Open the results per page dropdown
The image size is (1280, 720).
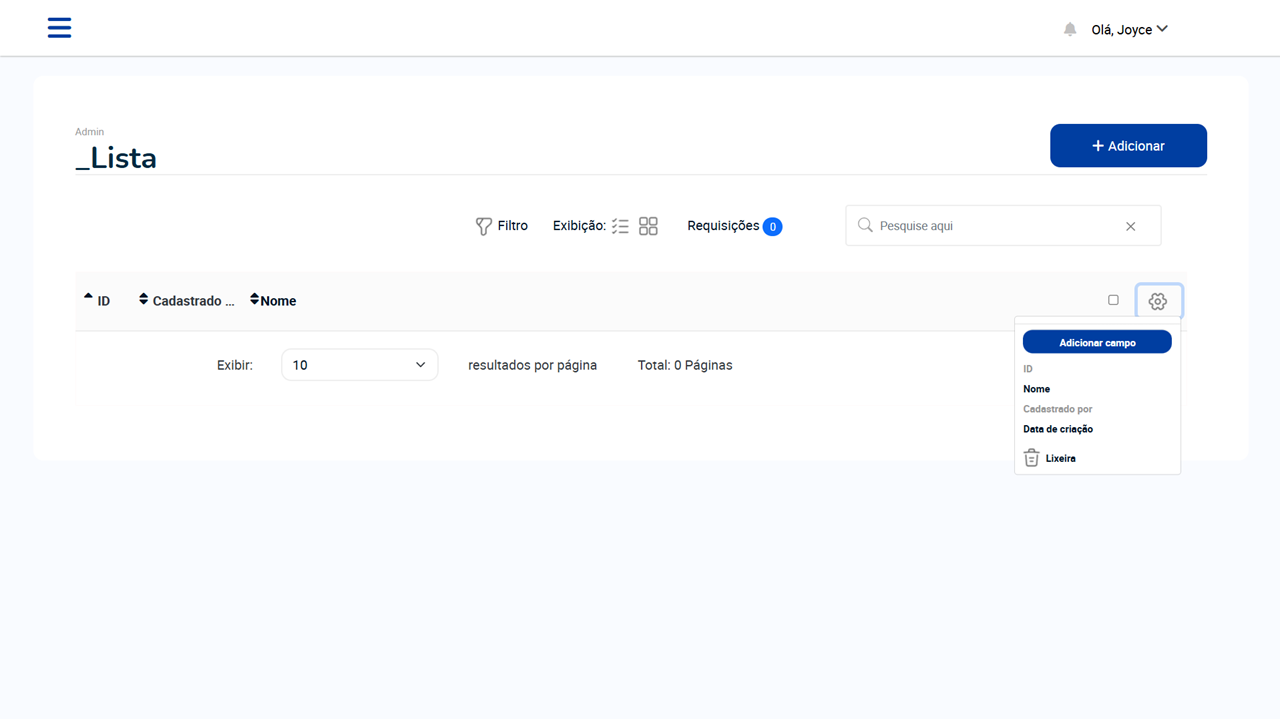360,365
